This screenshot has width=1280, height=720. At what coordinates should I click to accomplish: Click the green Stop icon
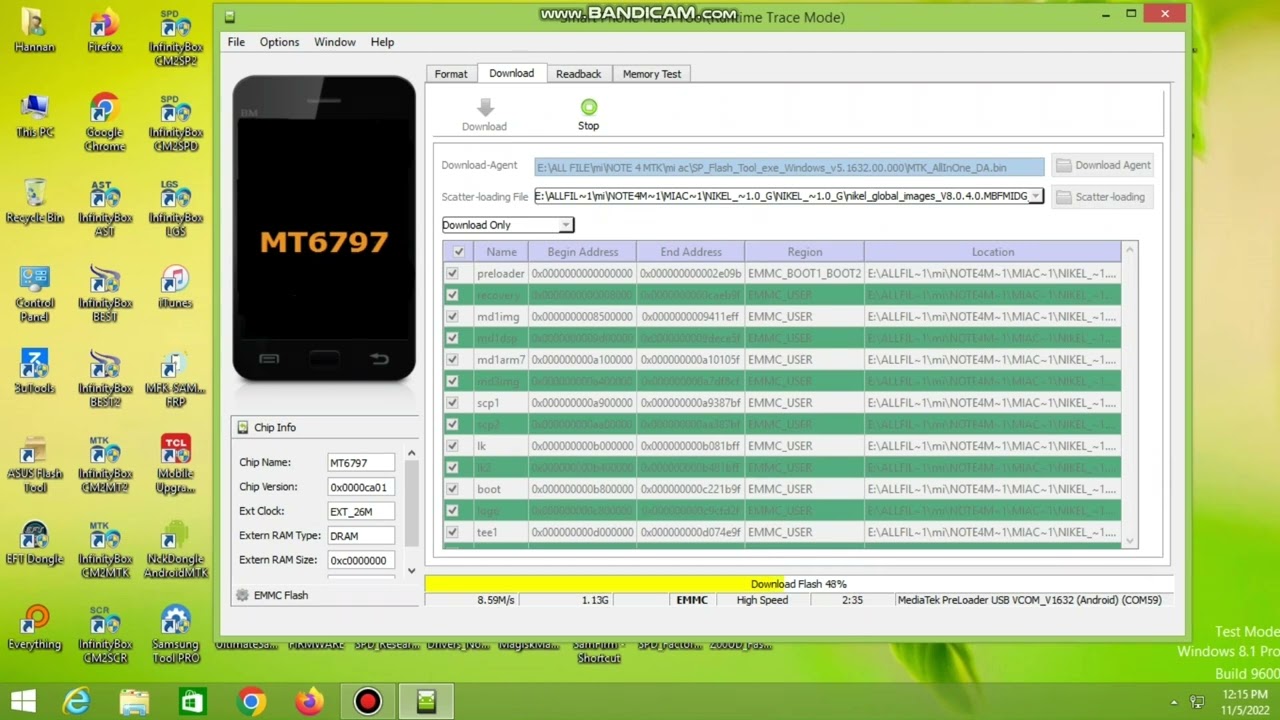[588, 107]
